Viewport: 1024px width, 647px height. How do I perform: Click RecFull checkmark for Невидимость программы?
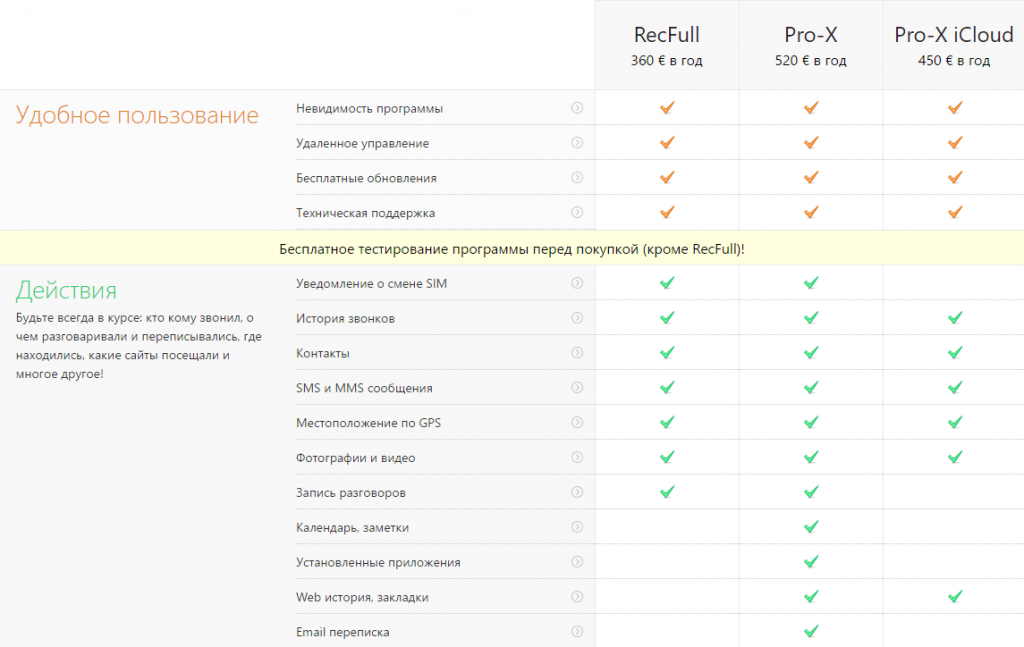(x=667, y=108)
